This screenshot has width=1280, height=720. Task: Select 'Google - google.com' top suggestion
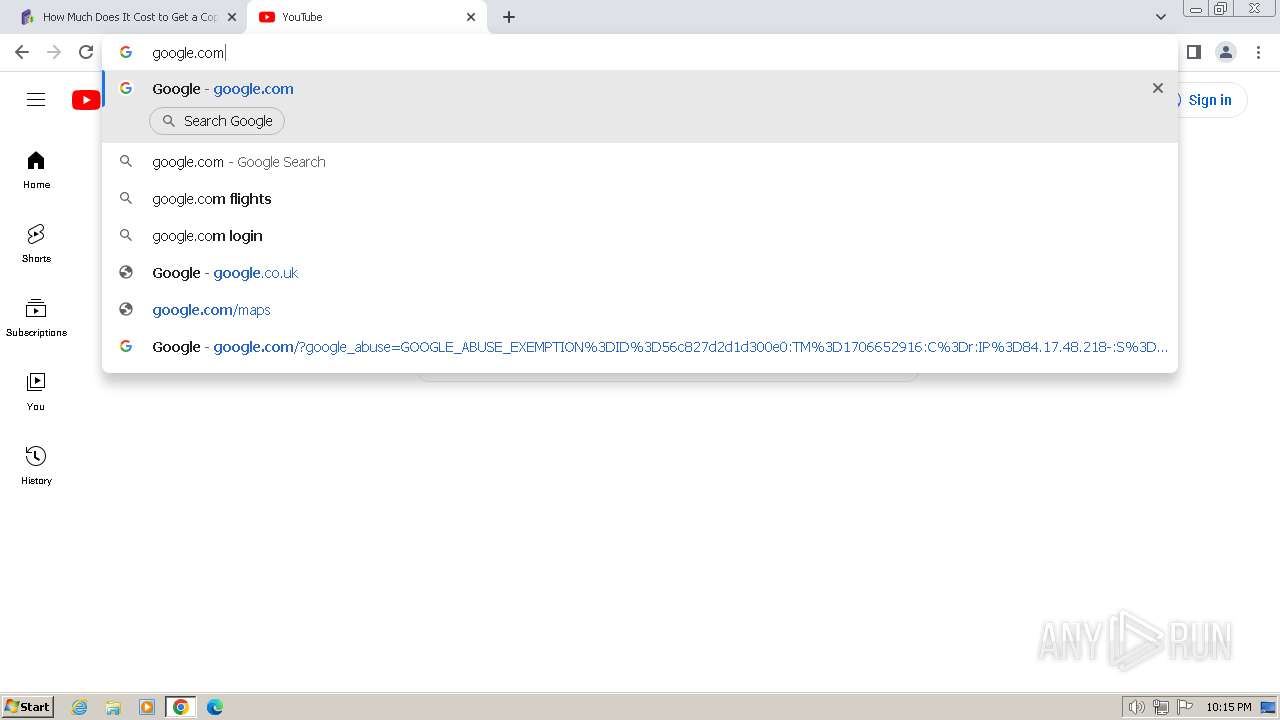coord(640,88)
